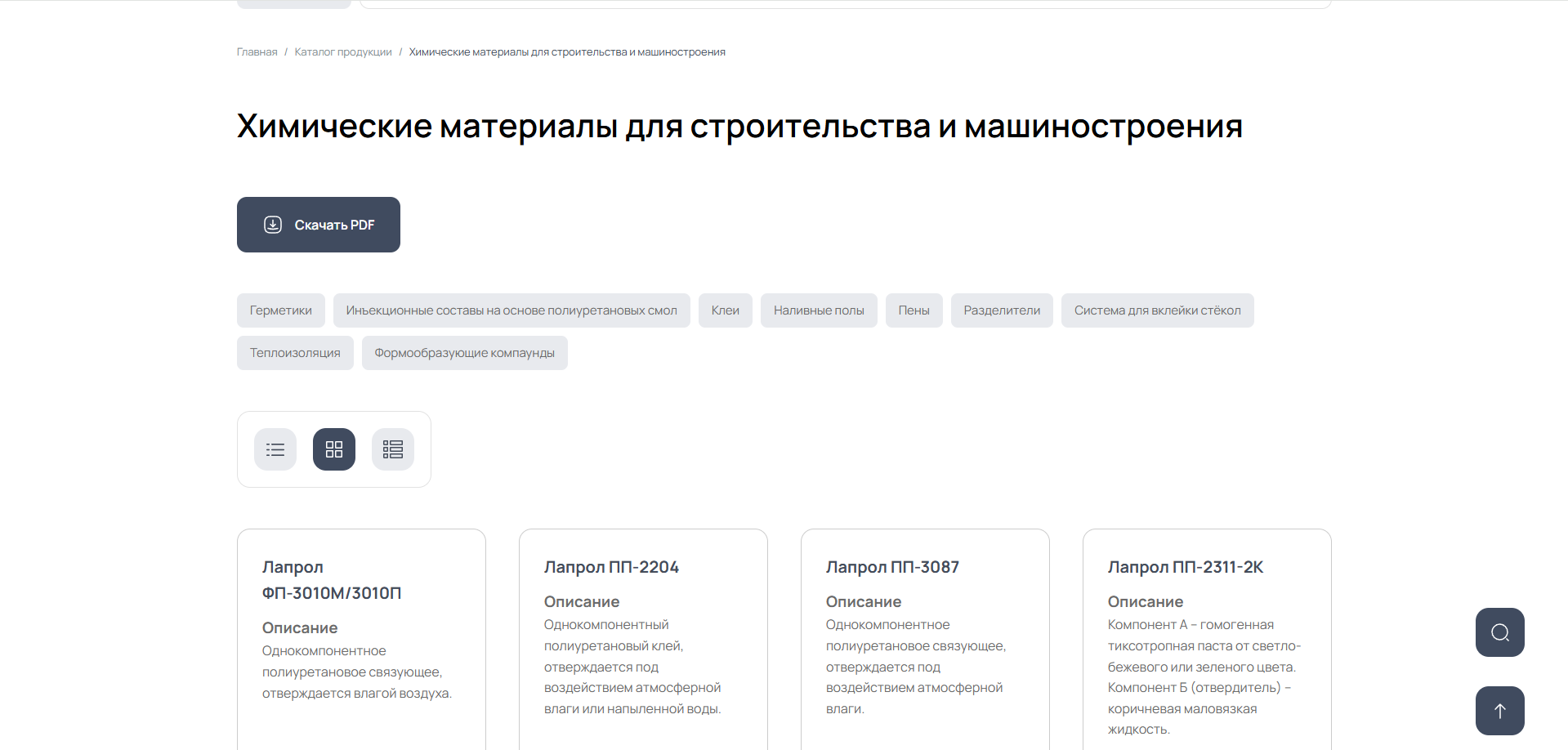Click description text of Лапрол ПП-3087
The height and width of the screenshot is (750, 1568).
[x=915, y=667]
